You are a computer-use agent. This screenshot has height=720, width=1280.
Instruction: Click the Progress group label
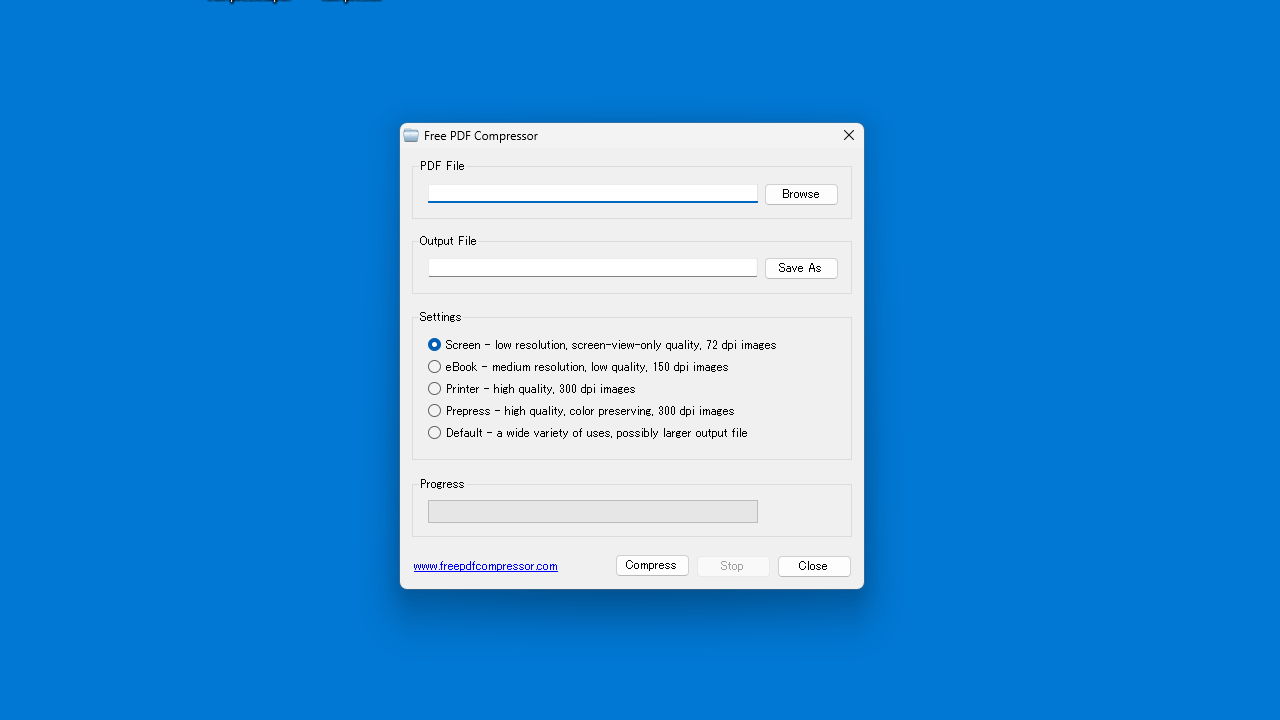pos(442,484)
